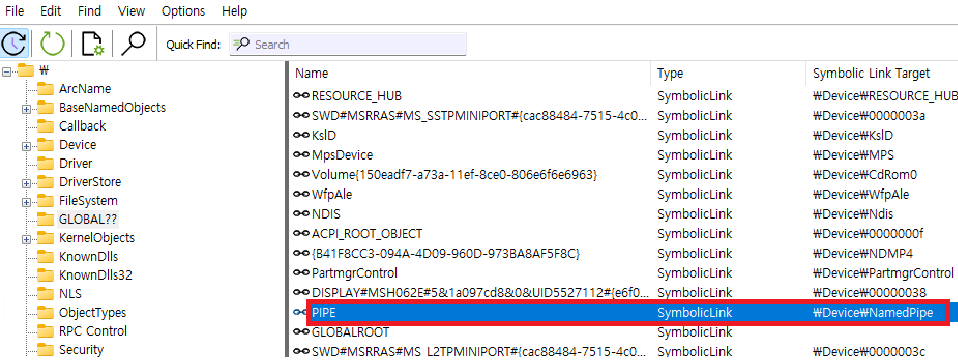Open the Edit menu
The width and height of the screenshot is (958, 364).
[50, 11]
